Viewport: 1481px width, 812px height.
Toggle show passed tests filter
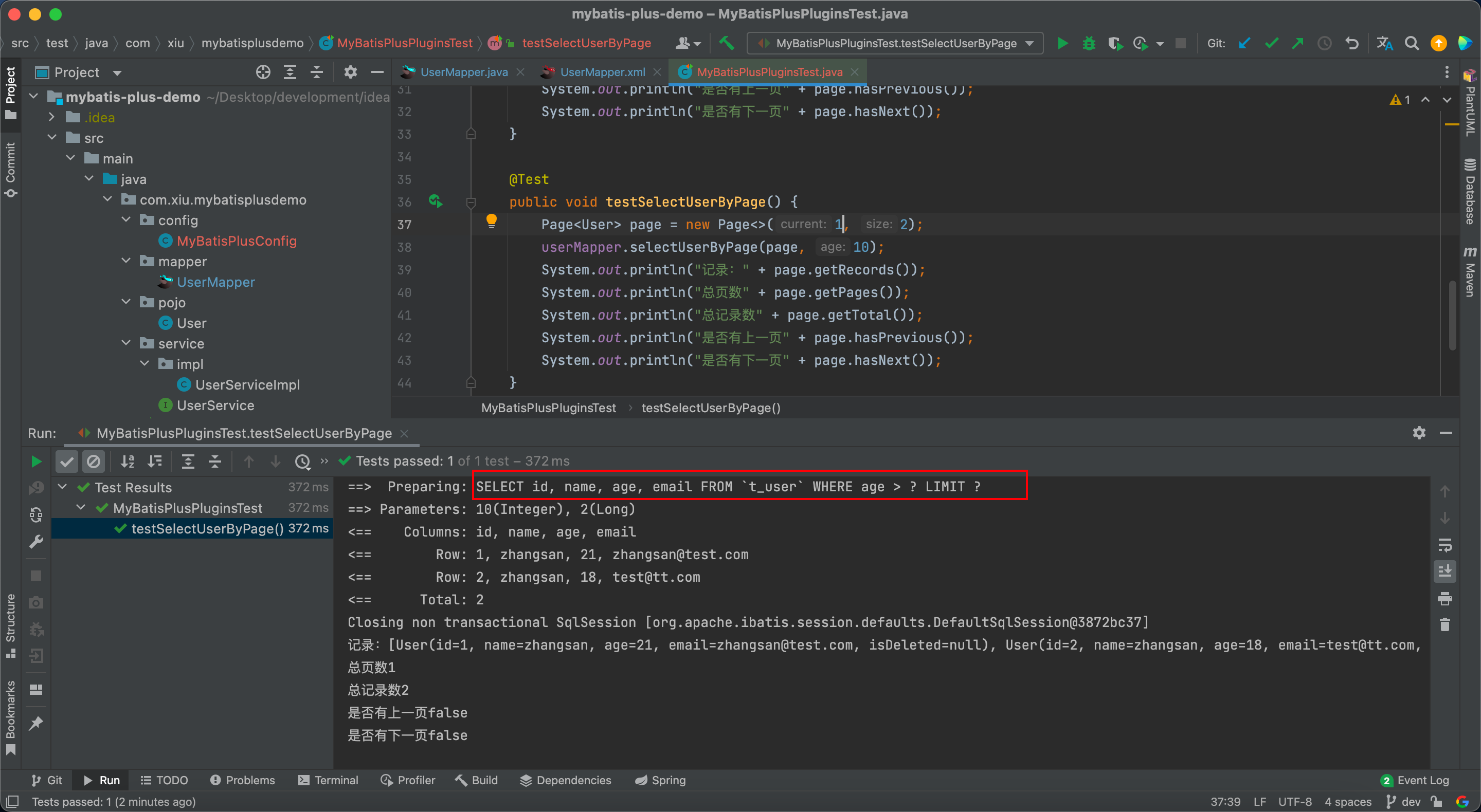(x=67, y=462)
